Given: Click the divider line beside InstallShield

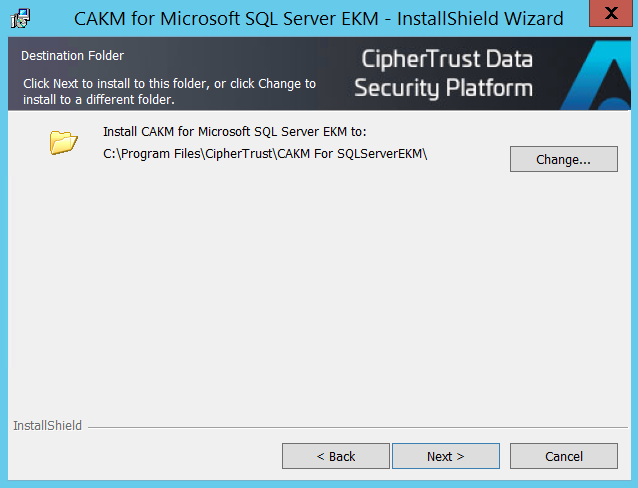Looking at the screenshot, I should click(x=350, y=427).
